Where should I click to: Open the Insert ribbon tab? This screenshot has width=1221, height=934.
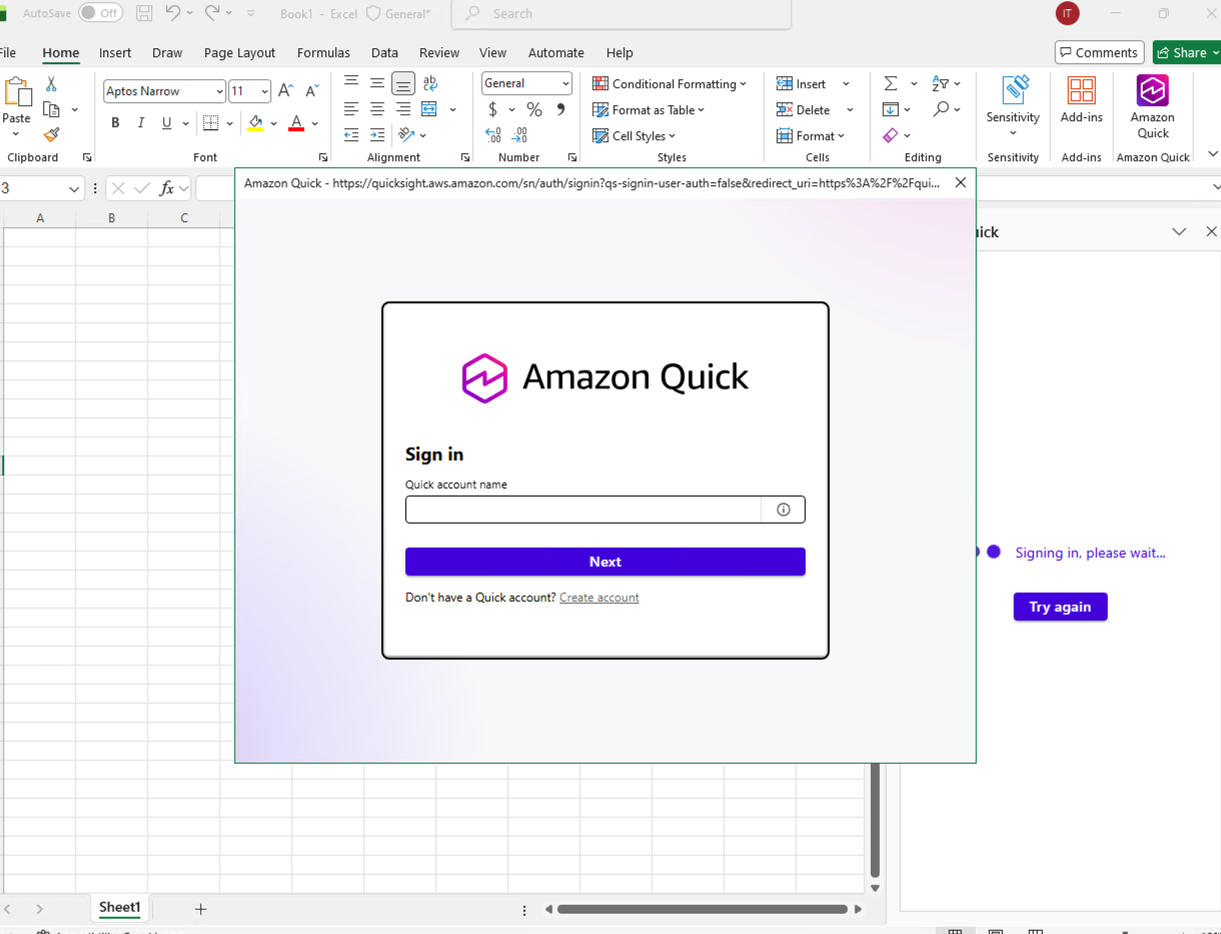click(x=115, y=53)
